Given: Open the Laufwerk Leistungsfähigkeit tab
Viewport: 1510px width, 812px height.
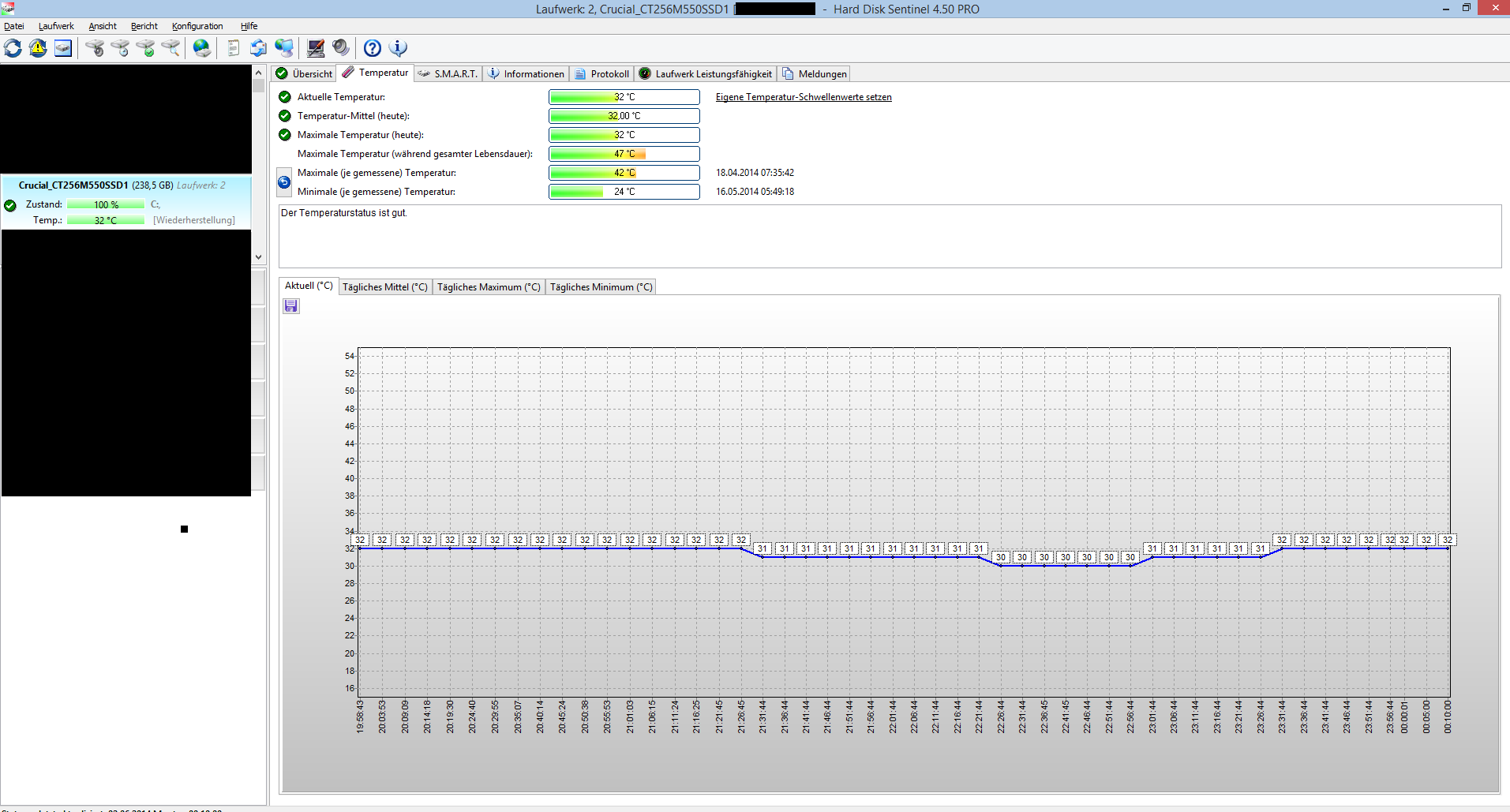Looking at the screenshot, I should tap(706, 73).
